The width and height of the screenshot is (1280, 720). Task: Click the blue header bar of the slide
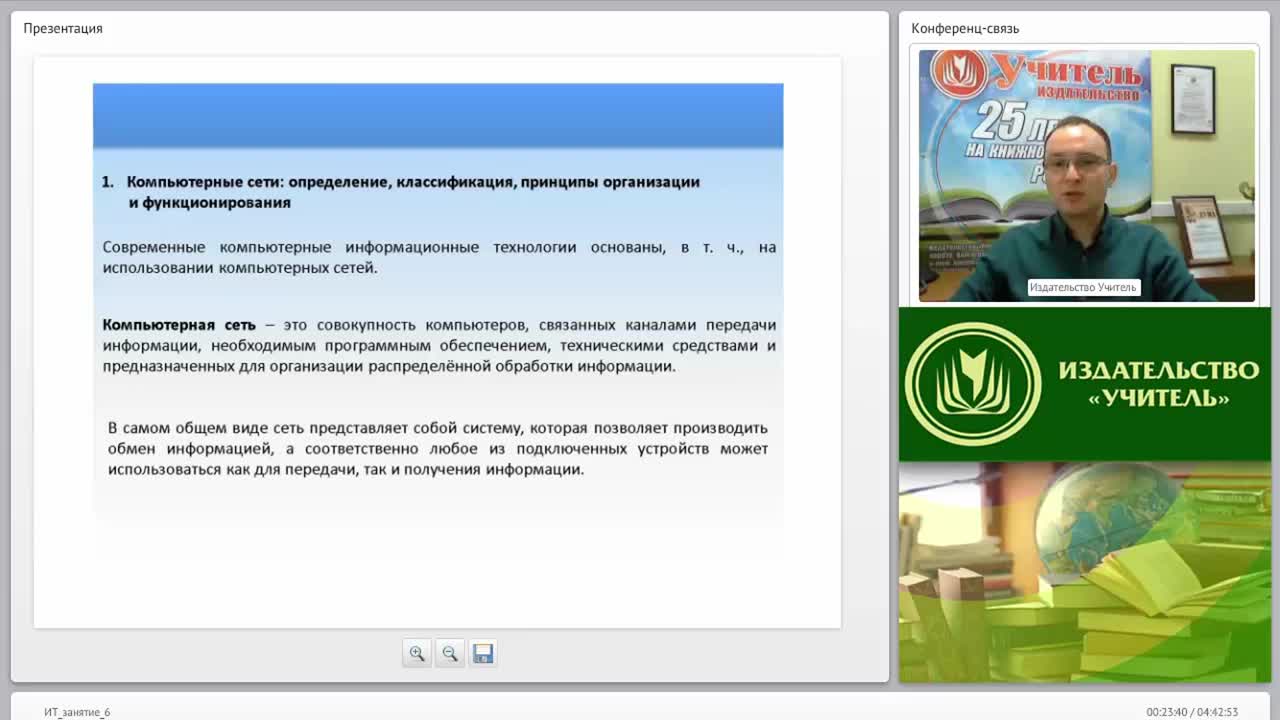[438, 116]
